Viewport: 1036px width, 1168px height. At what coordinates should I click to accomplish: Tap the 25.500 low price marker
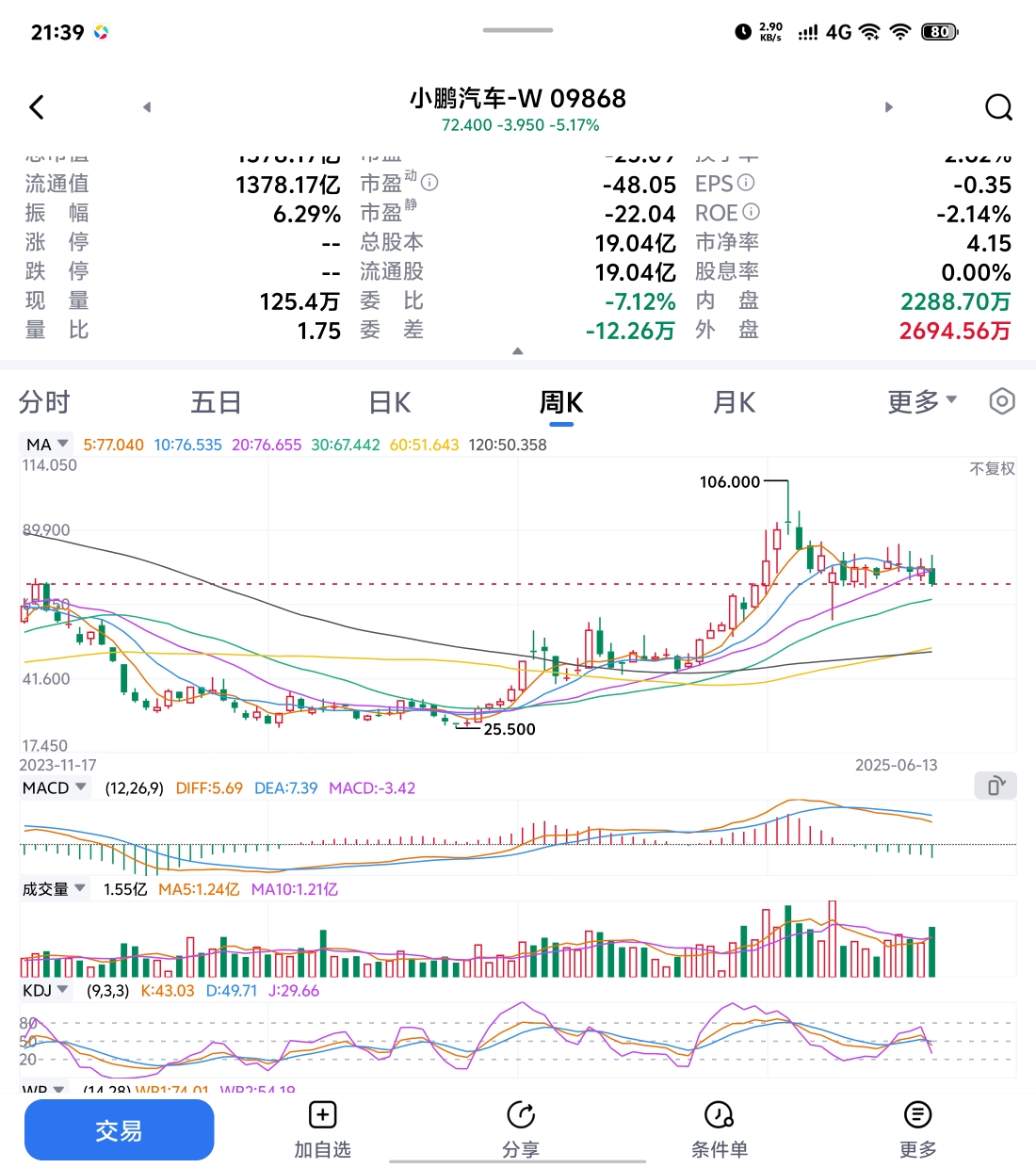pyautogui.click(x=510, y=729)
